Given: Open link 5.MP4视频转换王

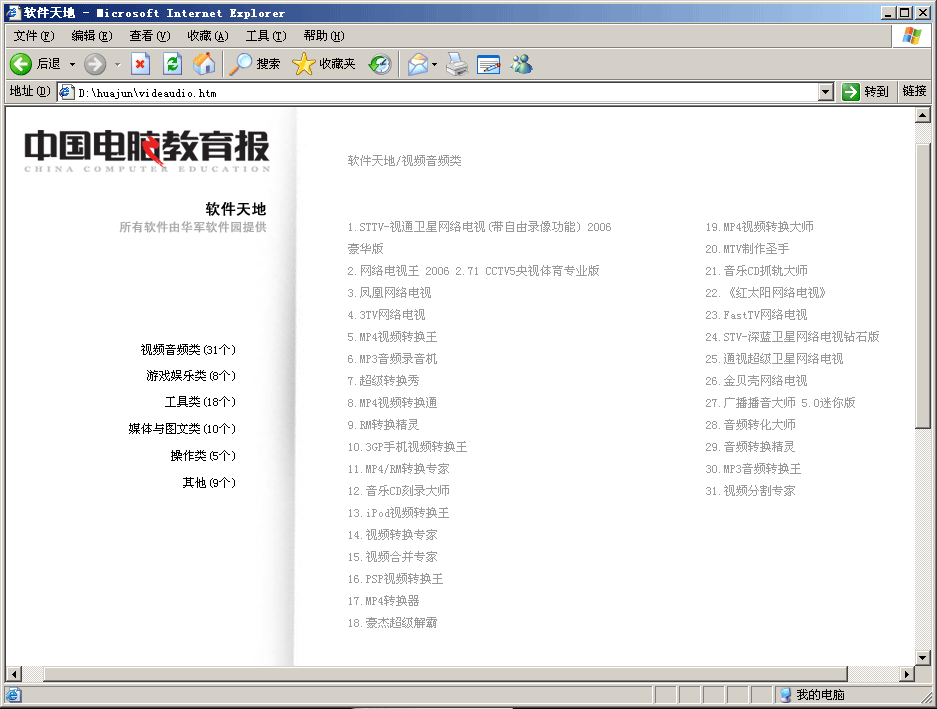Looking at the screenshot, I should (393, 337).
